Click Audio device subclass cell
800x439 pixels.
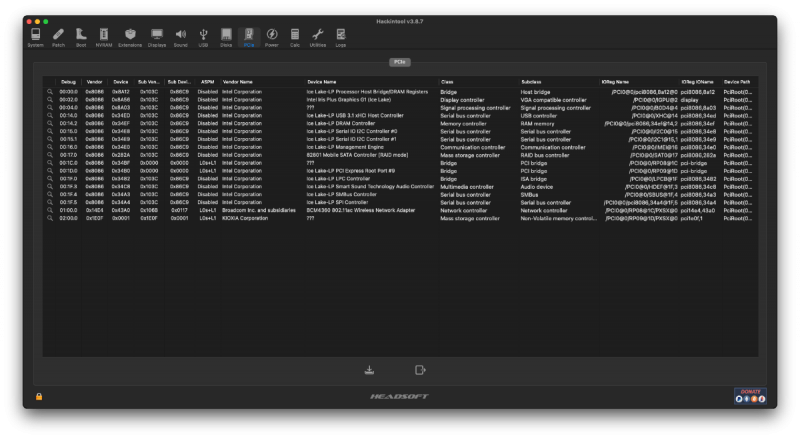point(537,186)
